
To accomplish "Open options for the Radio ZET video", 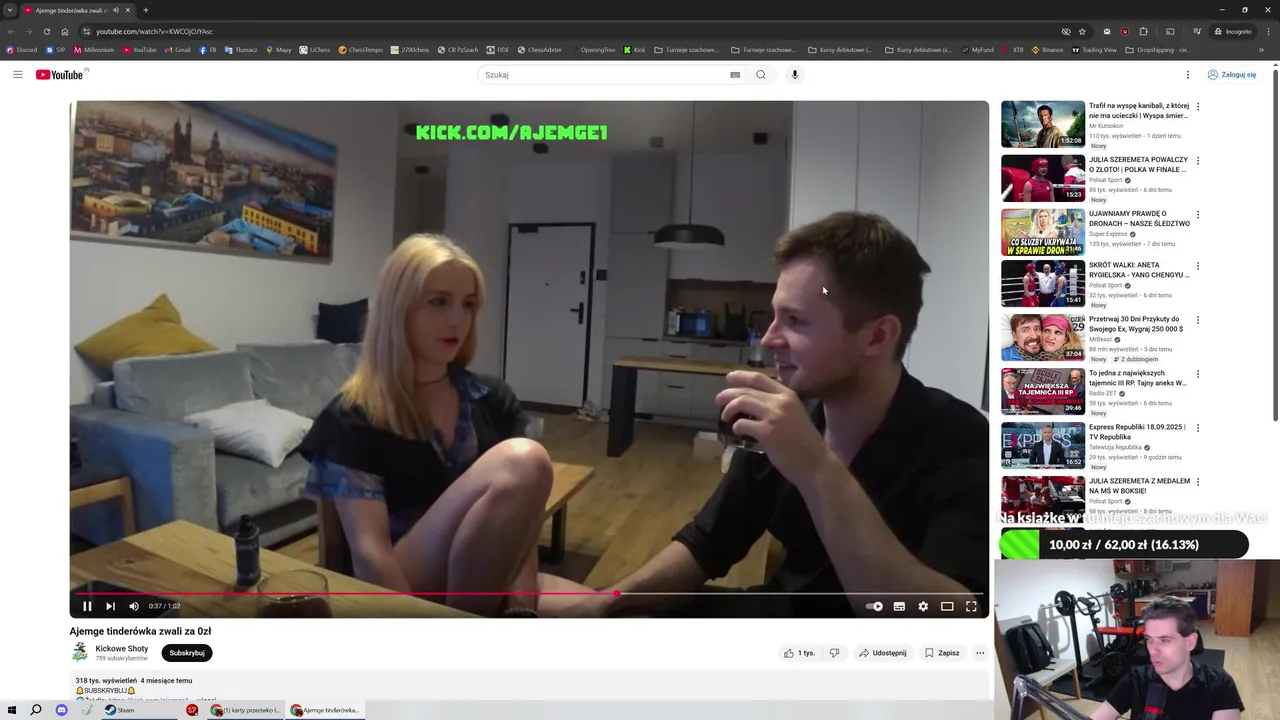I will click(1198, 374).
